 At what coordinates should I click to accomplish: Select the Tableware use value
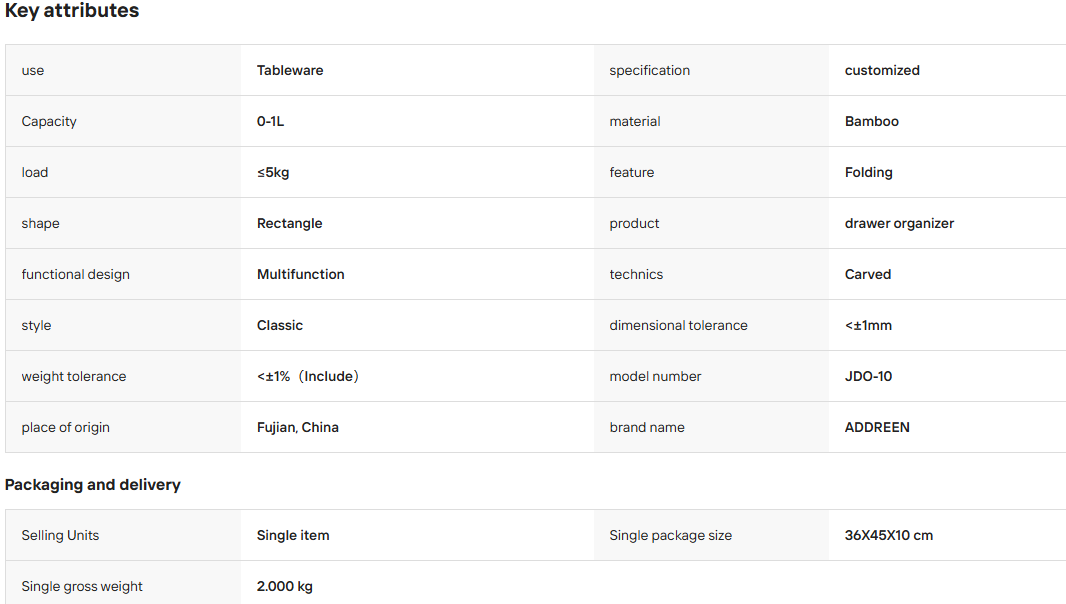(x=290, y=70)
